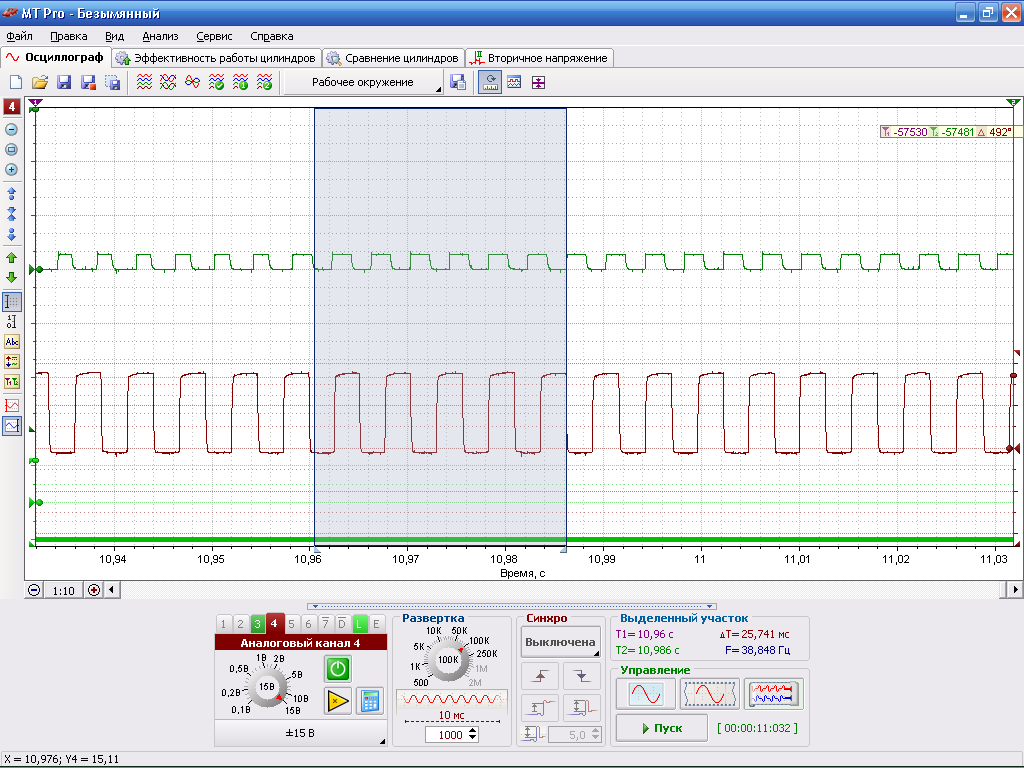Click the save icon with red square

[x=88, y=82]
